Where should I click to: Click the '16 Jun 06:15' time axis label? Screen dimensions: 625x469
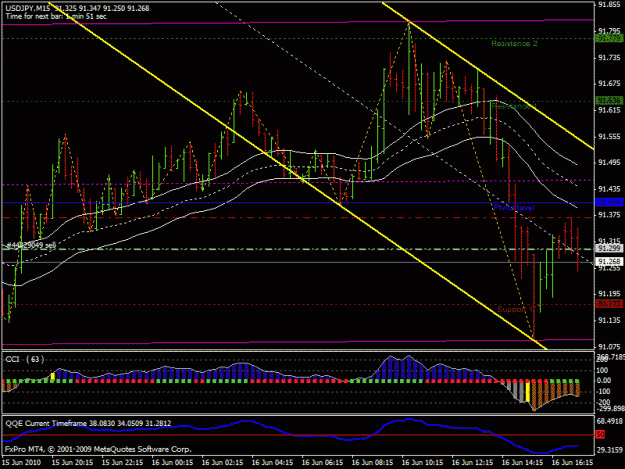[322, 463]
